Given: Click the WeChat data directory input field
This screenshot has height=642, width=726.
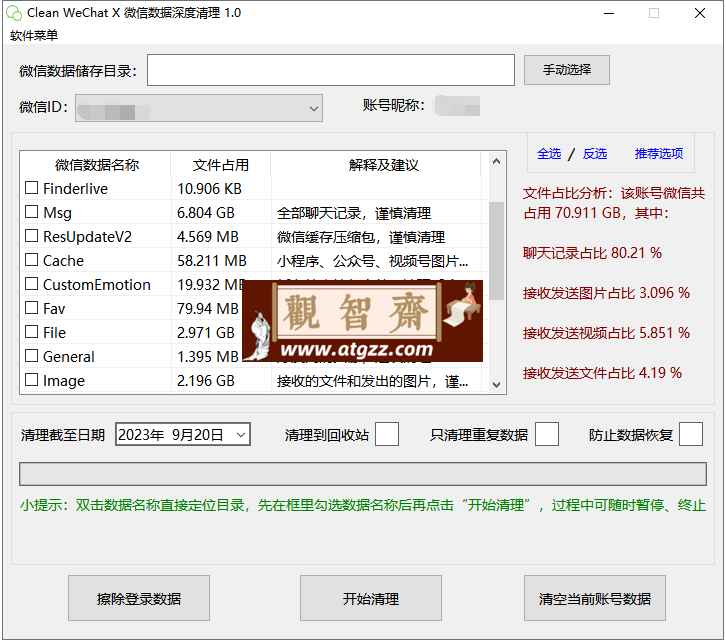Looking at the screenshot, I should point(331,70).
